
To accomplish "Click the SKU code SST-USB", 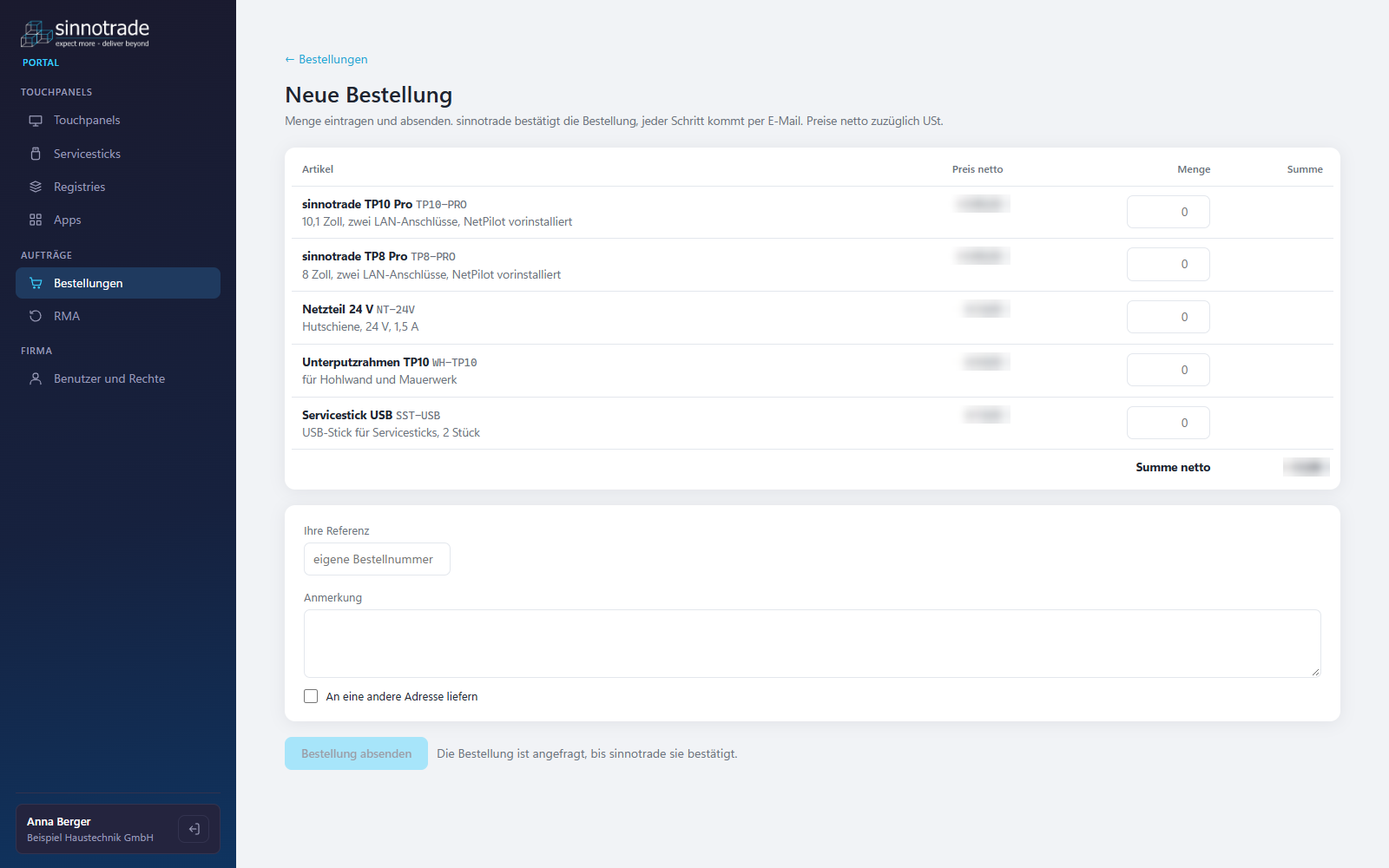I will click(x=418, y=416).
